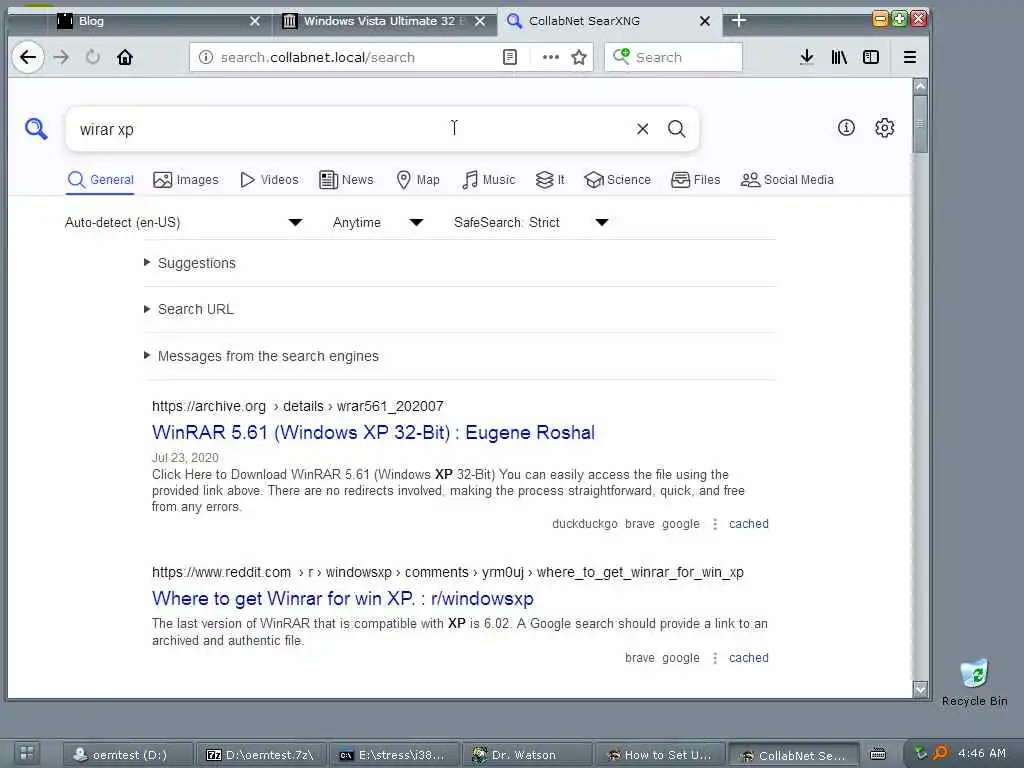Click the taskbar start menu icon
The width and height of the screenshot is (1024, 768).
(x=27, y=754)
